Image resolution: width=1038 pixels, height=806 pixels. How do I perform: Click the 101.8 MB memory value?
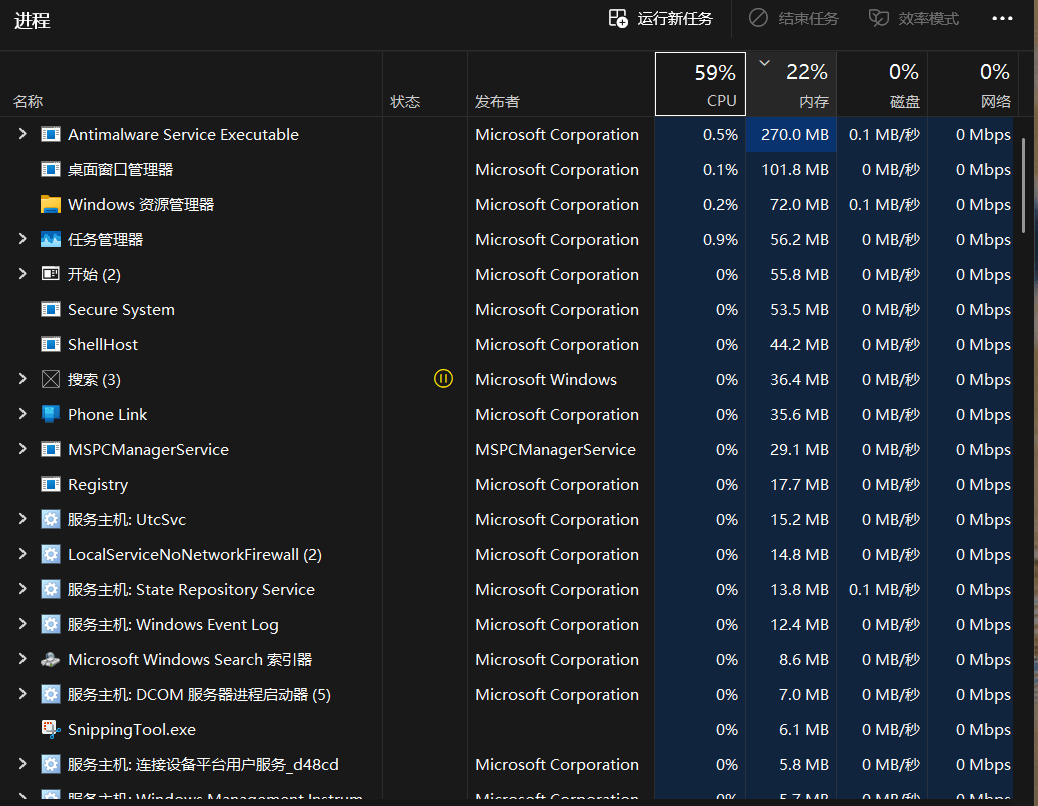(795, 169)
